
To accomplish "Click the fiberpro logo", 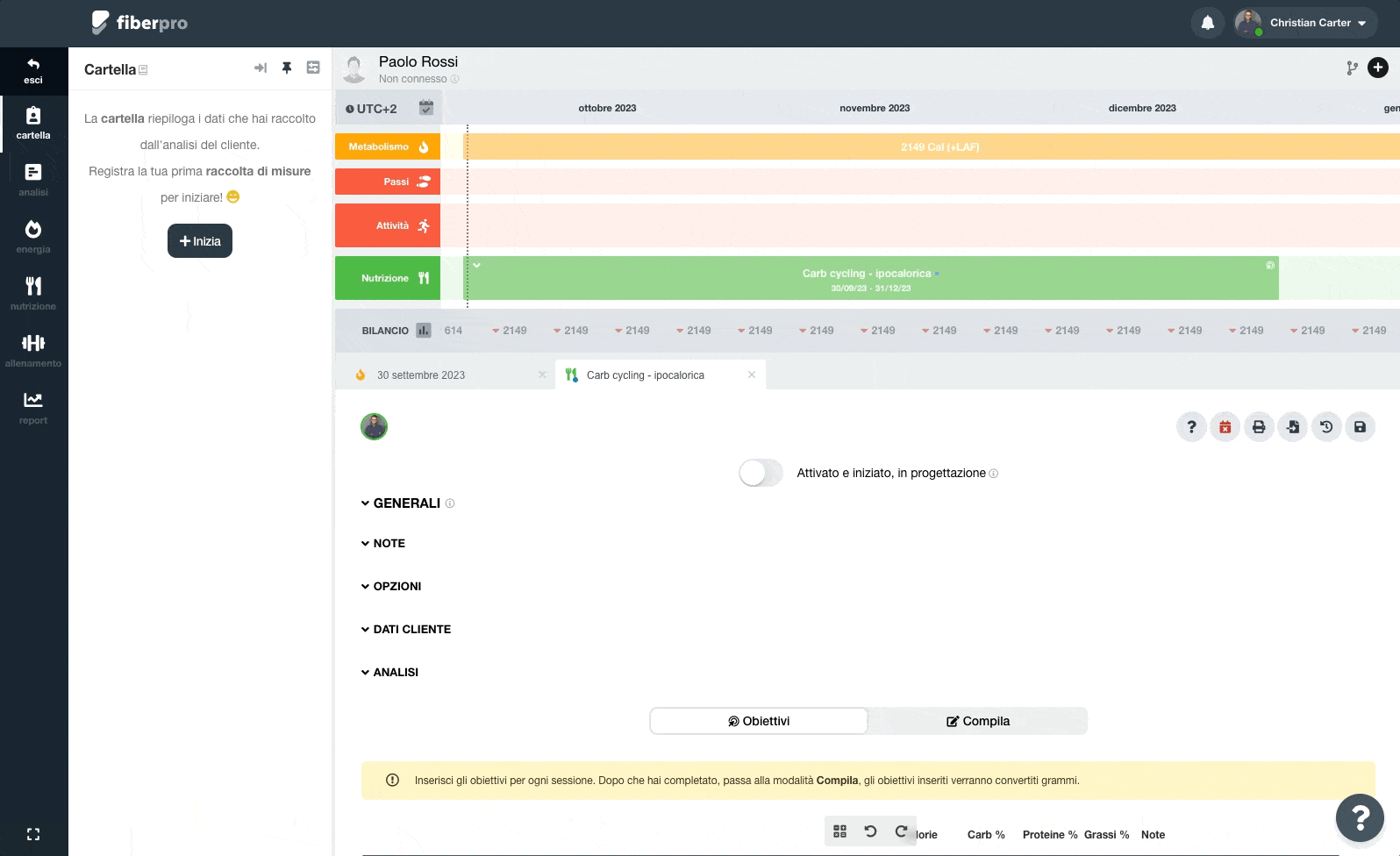I will coord(139,23).
